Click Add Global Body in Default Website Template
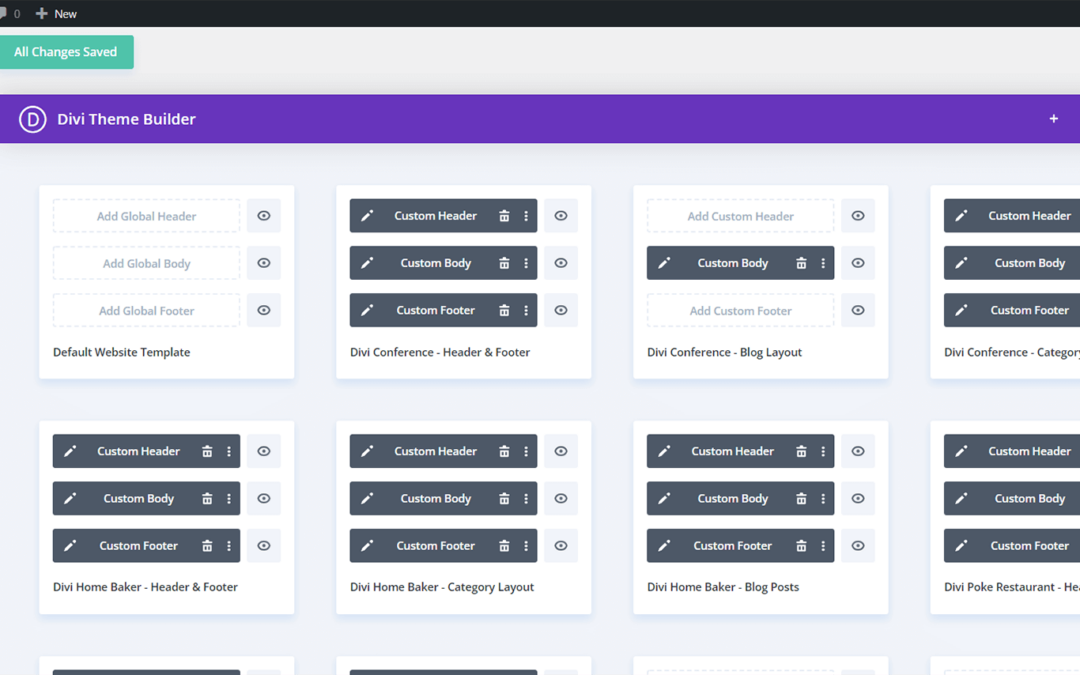Screen dimensions: 1080x675 pyautogui.click(x=146, y=264)
